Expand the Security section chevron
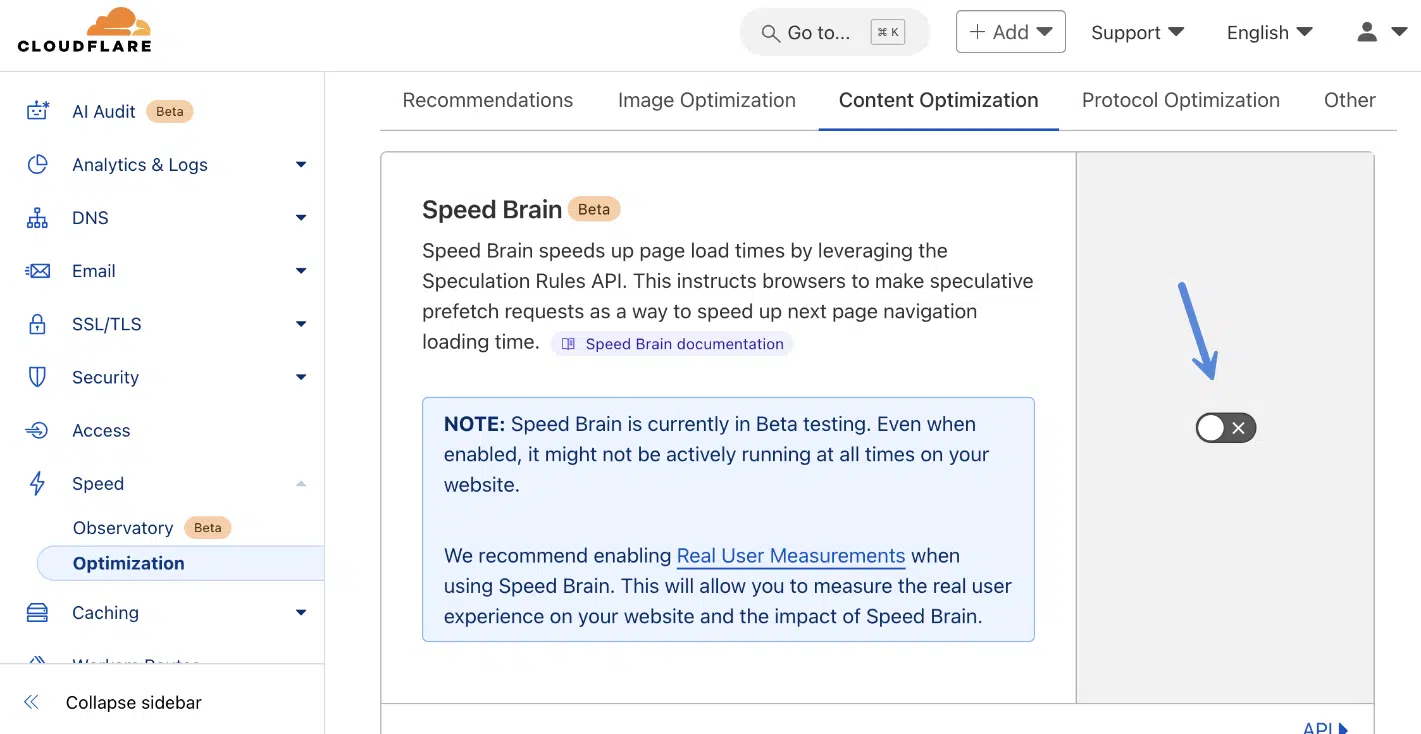Image resolution: width=1421 pixels, height=734 pixels. pos(300,377)
